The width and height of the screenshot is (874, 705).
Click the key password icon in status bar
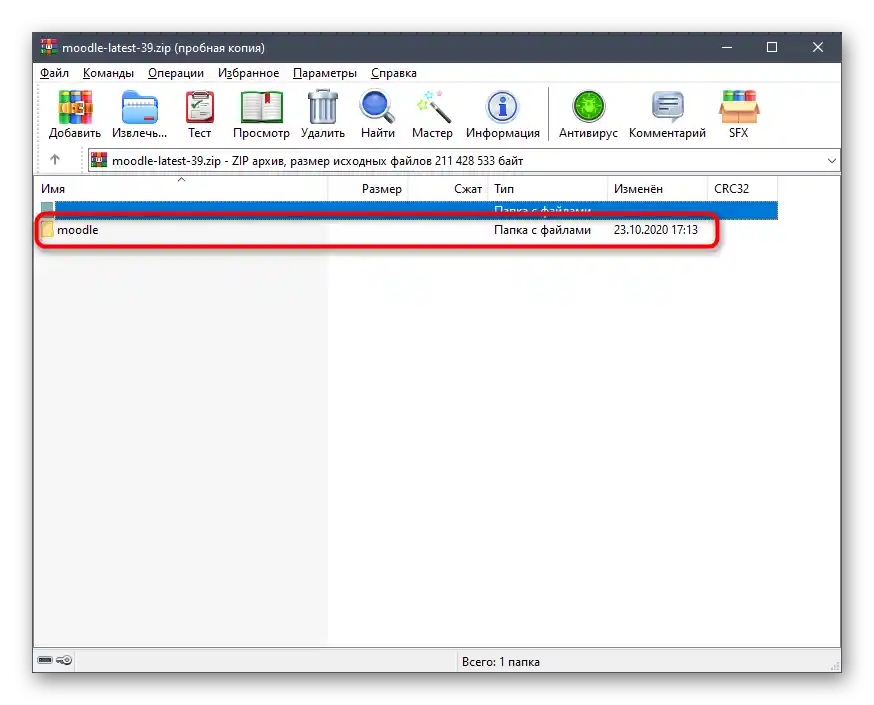pos(64,660)
